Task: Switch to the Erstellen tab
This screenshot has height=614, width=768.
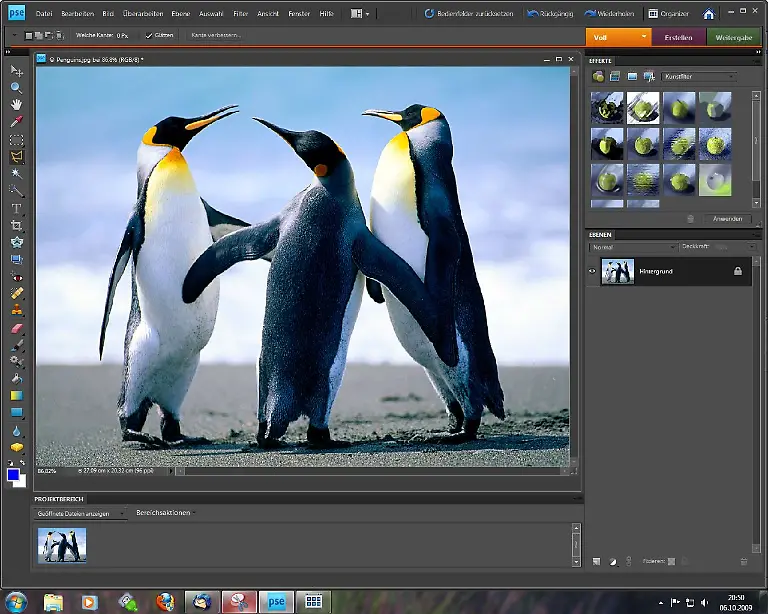Action: (x=678, y=37)
